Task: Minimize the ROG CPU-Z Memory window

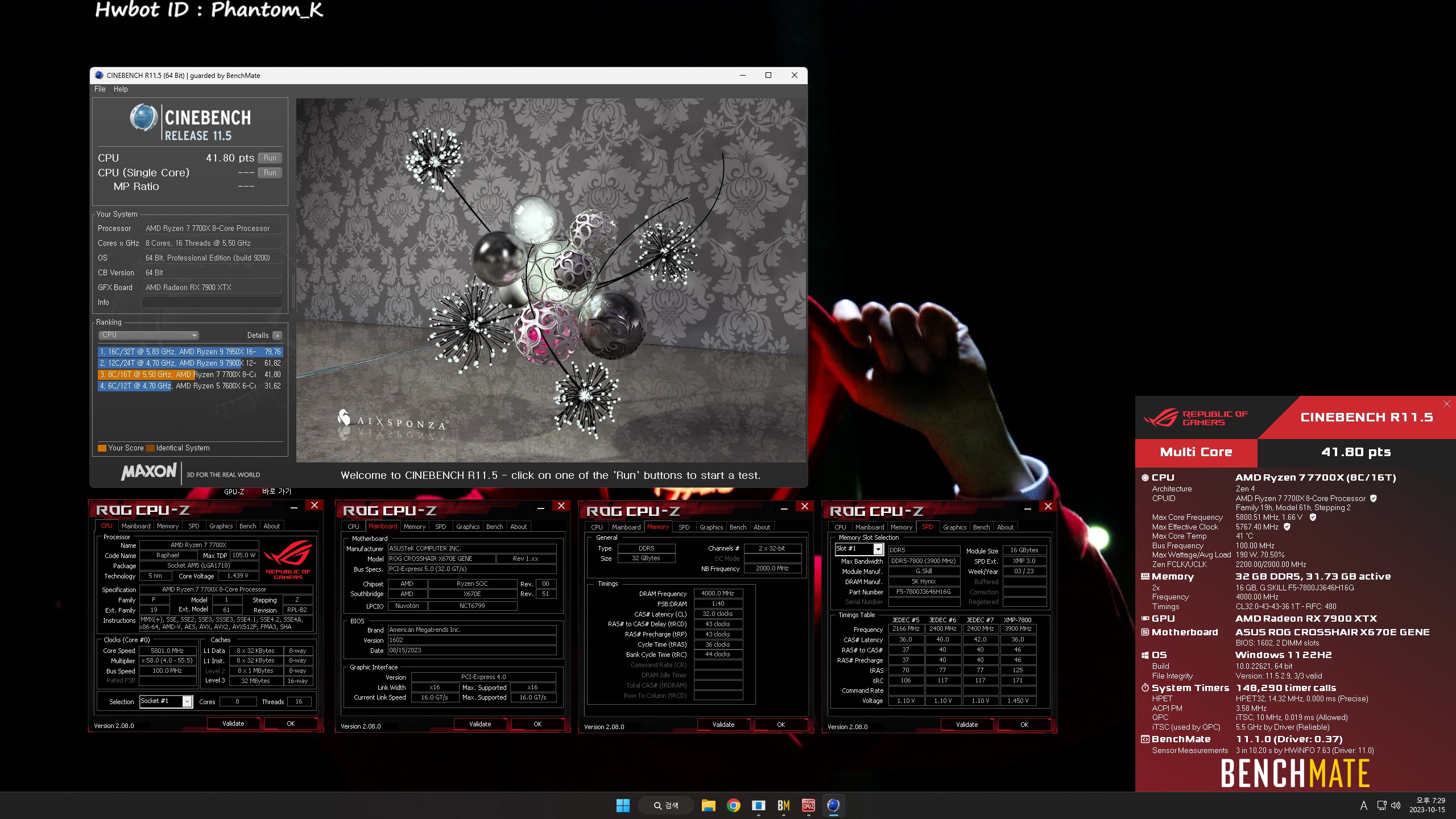Action: coord(784,507)
